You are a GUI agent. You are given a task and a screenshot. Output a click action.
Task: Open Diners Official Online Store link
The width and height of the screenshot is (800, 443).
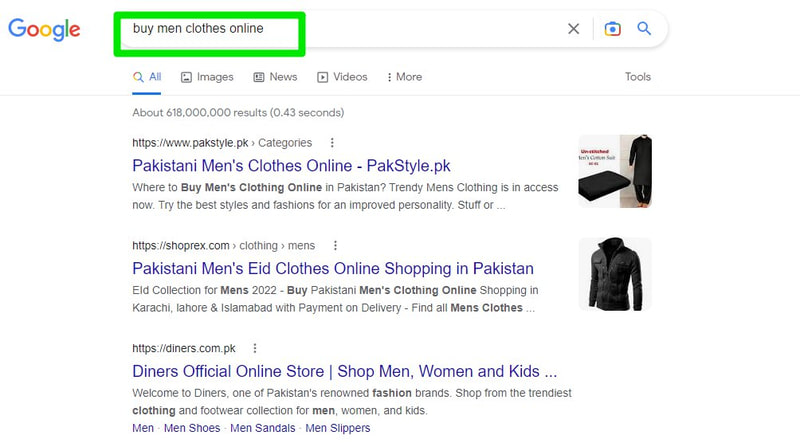click(344, 371)
